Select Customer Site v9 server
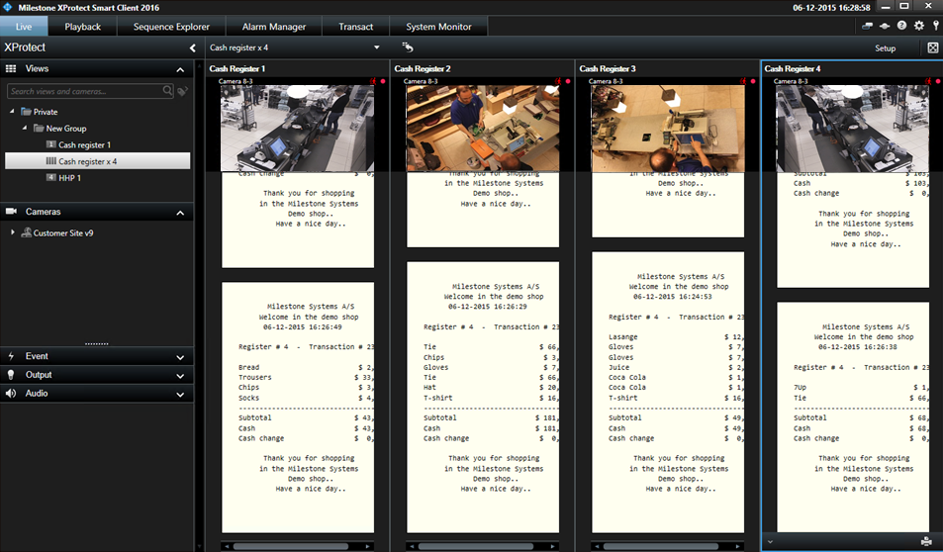 point(58,233)
